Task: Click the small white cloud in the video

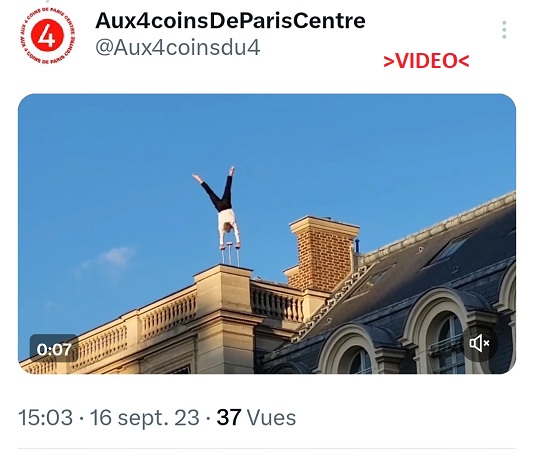Action: tap(111, 258)
